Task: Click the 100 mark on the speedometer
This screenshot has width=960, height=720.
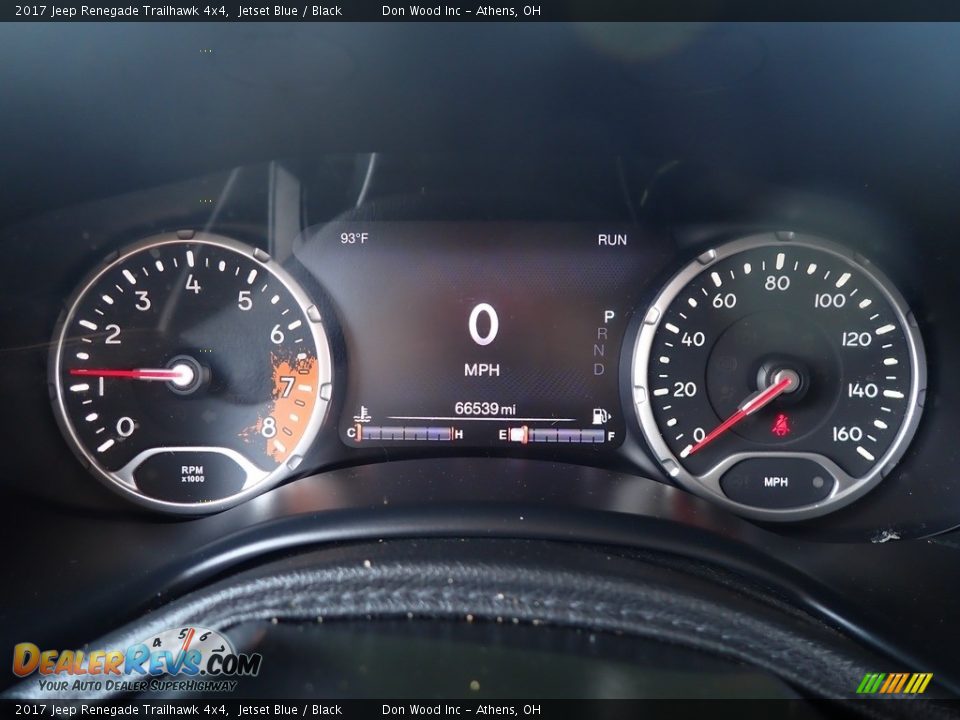Action: pyautogui.click(x=830, y=300)
